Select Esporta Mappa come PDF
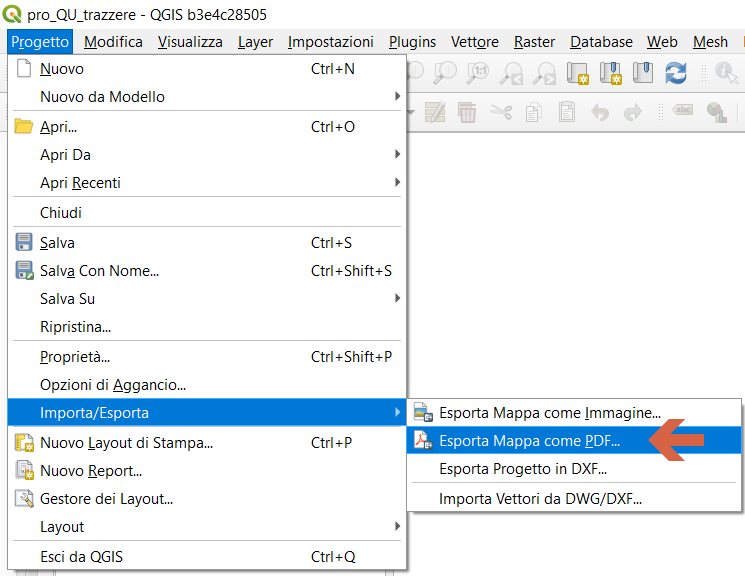The width and height of the screenshot is (745, 576). tap(530, 441)
